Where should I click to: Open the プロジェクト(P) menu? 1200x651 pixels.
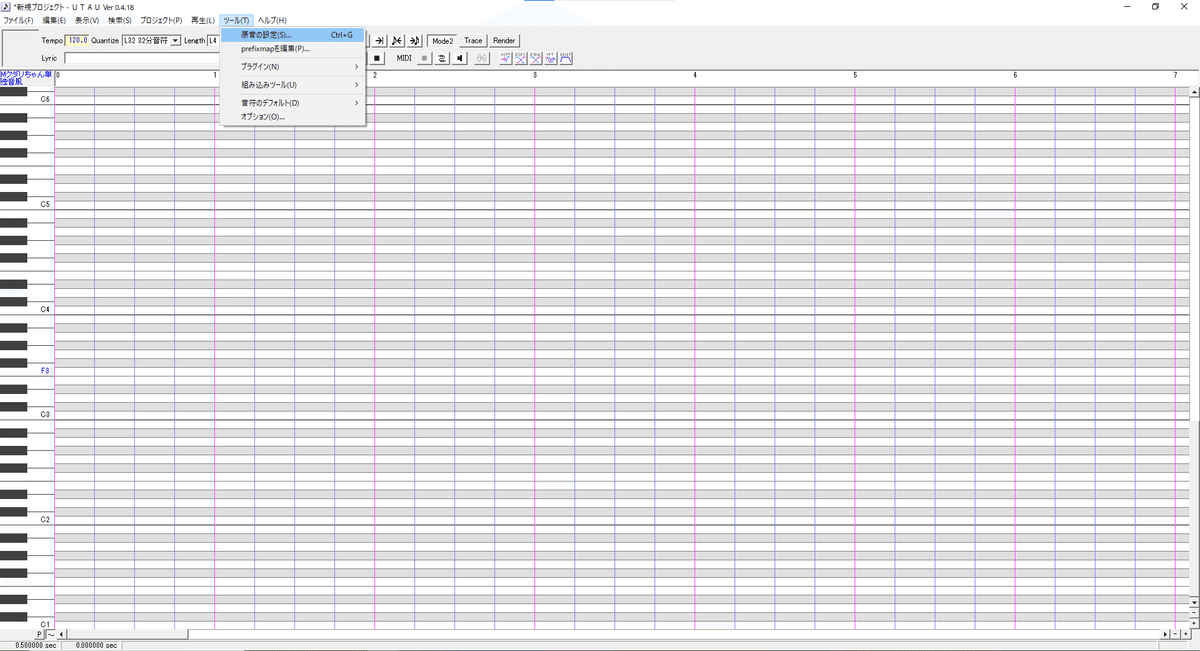(161, 20)
